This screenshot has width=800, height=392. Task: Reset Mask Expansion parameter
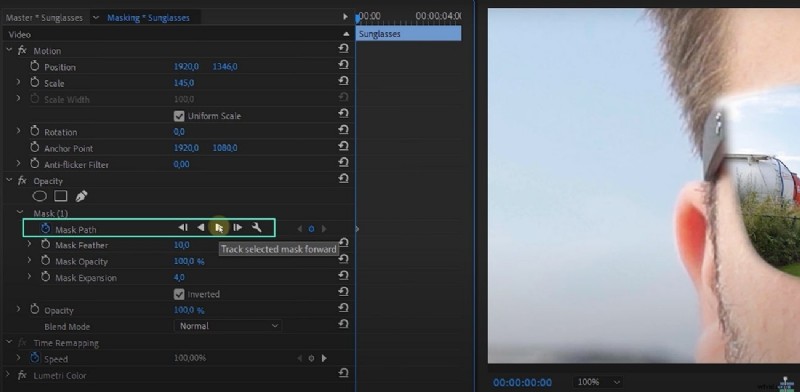[343, 276]
